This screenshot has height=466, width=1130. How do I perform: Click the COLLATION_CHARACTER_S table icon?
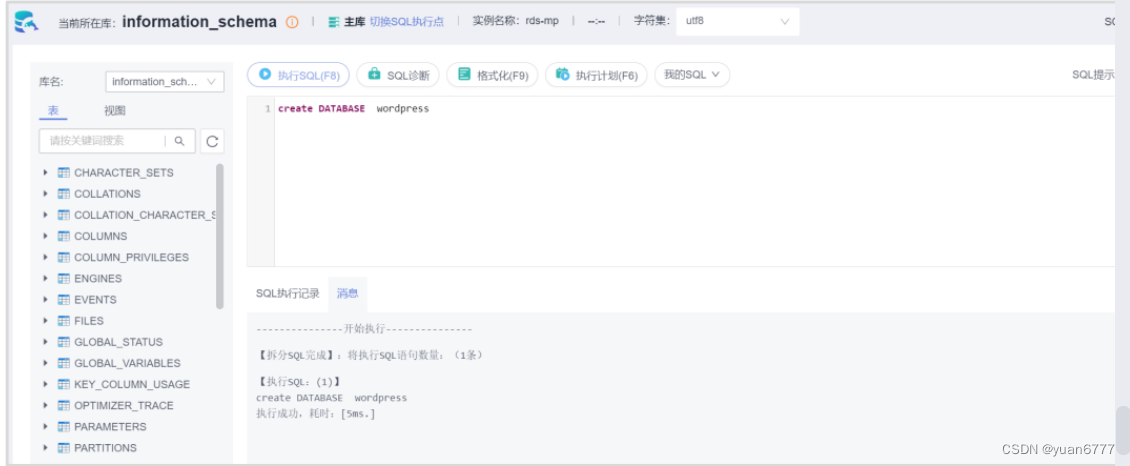tap(63, 215)
